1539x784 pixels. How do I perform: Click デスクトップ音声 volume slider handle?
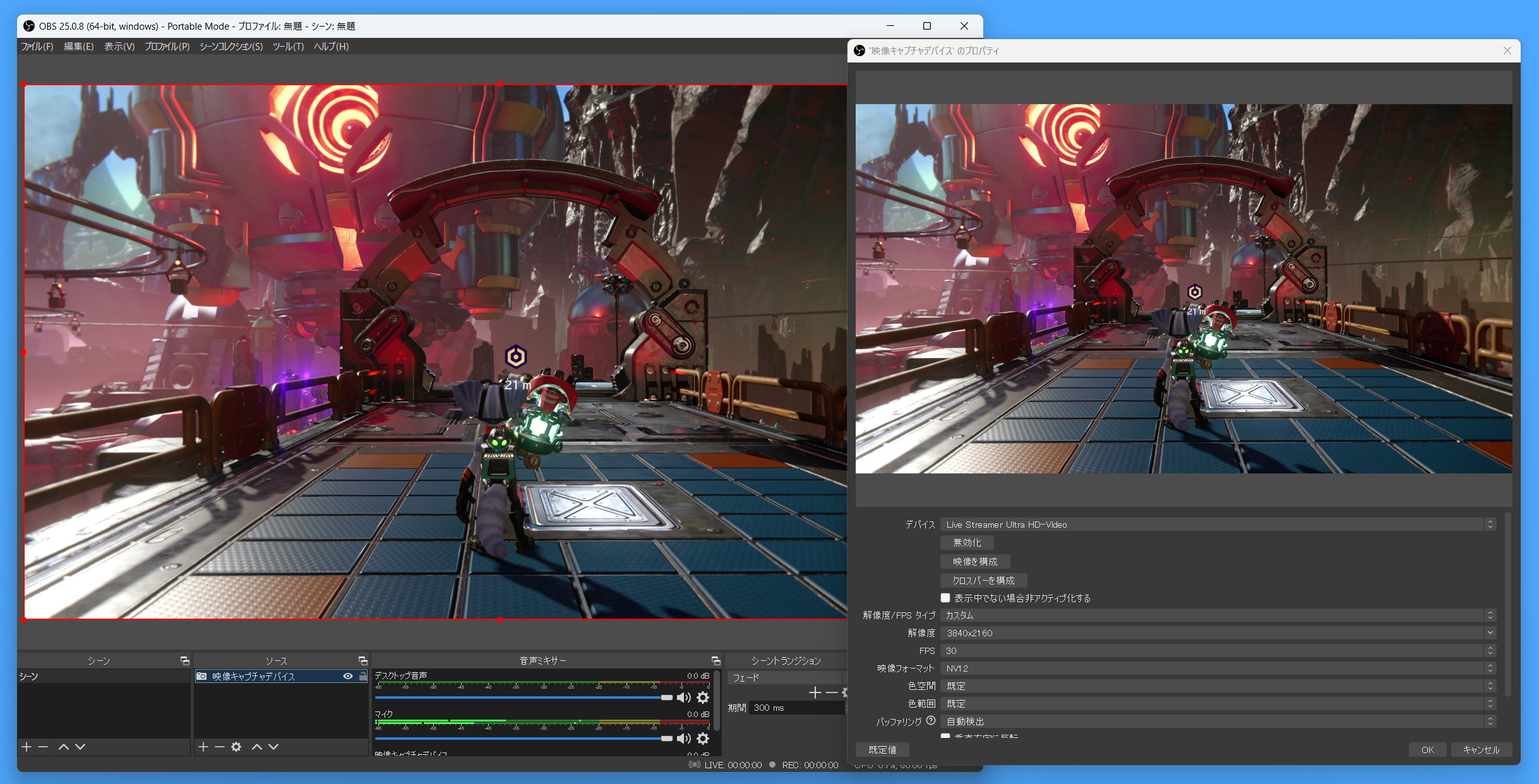667,698
